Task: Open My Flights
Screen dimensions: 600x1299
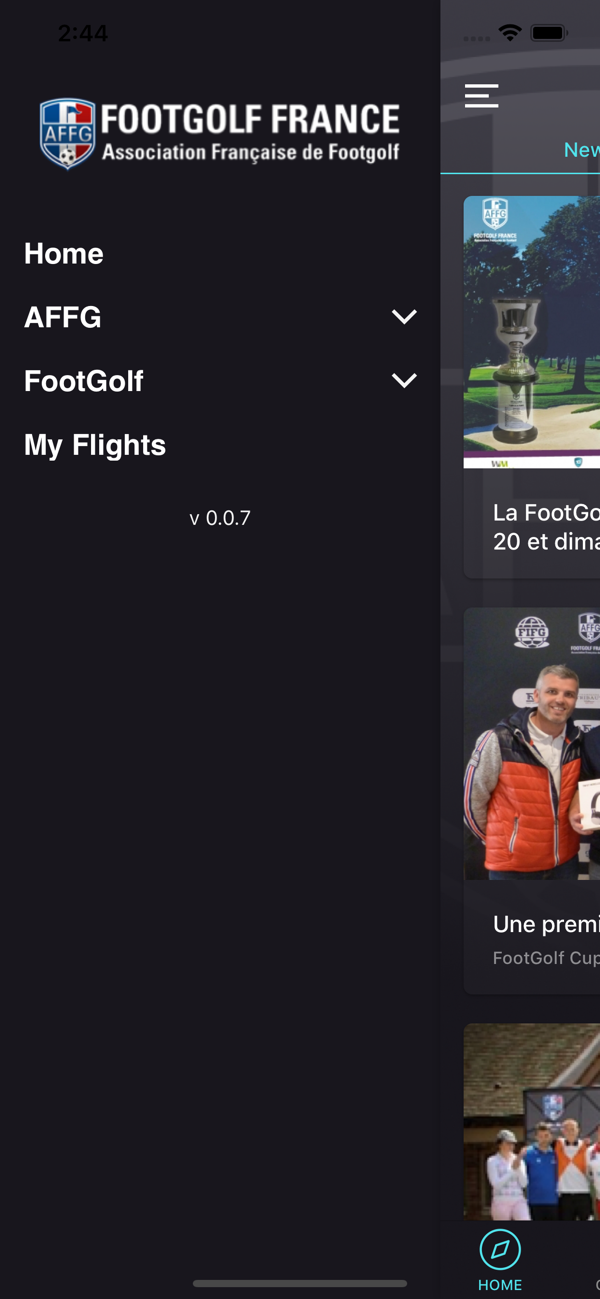Action: point(95,445)
